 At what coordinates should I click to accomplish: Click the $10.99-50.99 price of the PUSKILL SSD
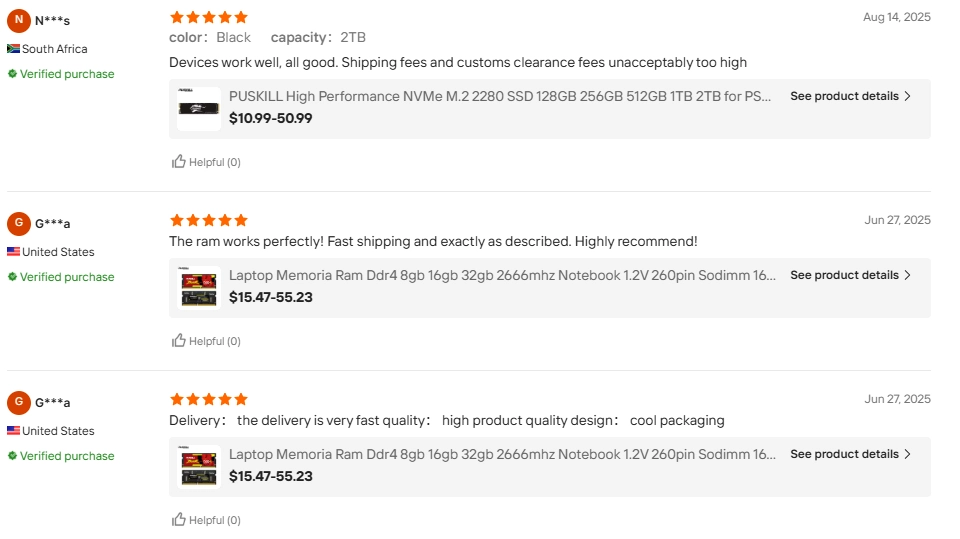click(x=270, y=118)
